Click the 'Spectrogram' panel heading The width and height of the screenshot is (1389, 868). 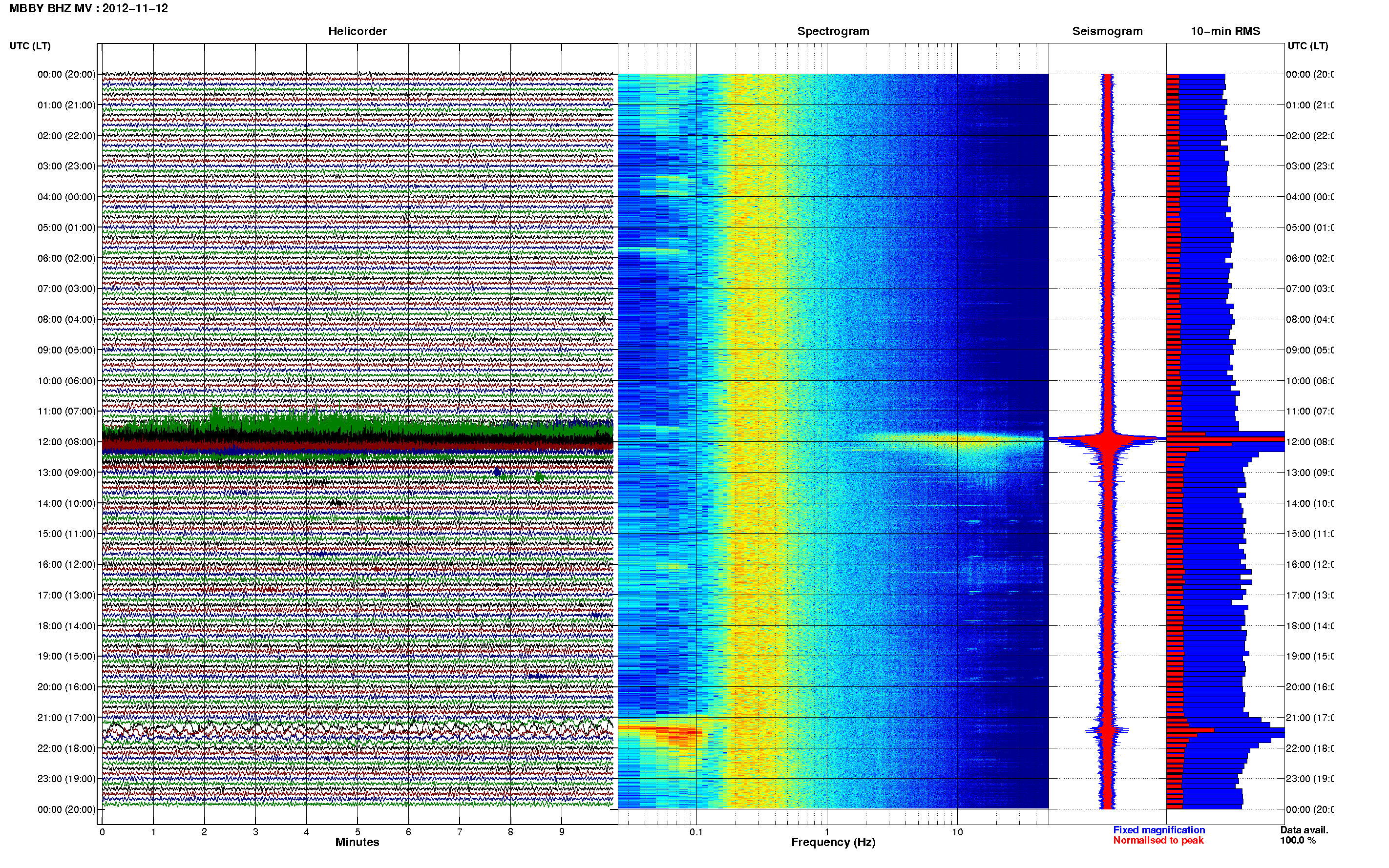click(x=833, y=31)
